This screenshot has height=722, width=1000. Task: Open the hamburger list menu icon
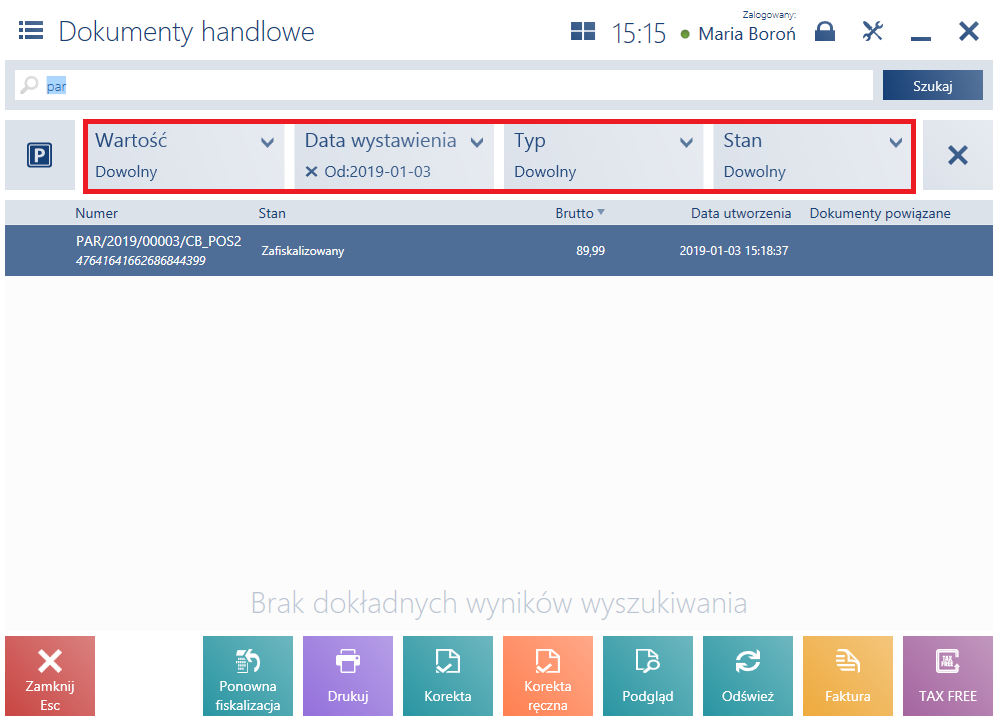[x=31, y=31]
